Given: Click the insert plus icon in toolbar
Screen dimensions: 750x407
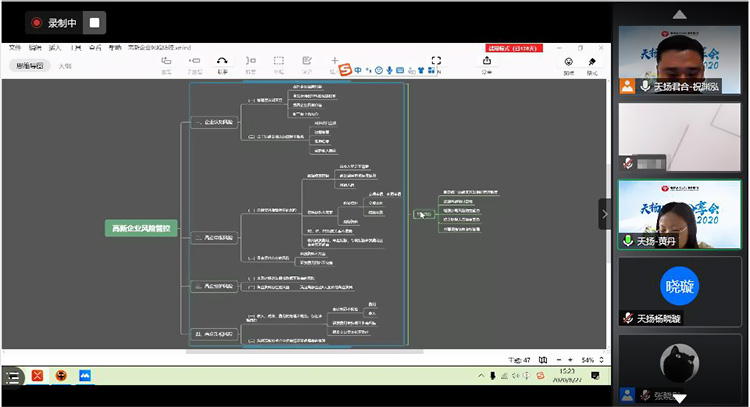Looking at the screenshot, I should (334, 60).
